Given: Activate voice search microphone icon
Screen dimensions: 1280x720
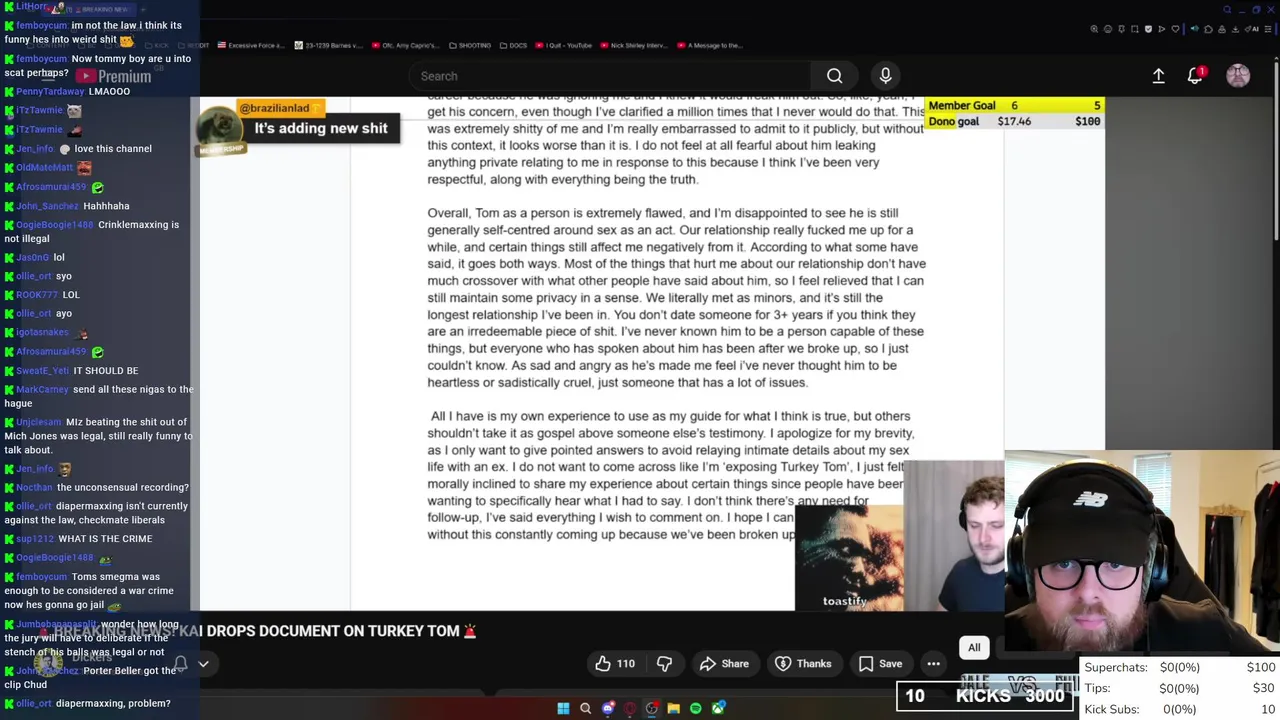Looking at the screenshot, I should click(885, 76).
